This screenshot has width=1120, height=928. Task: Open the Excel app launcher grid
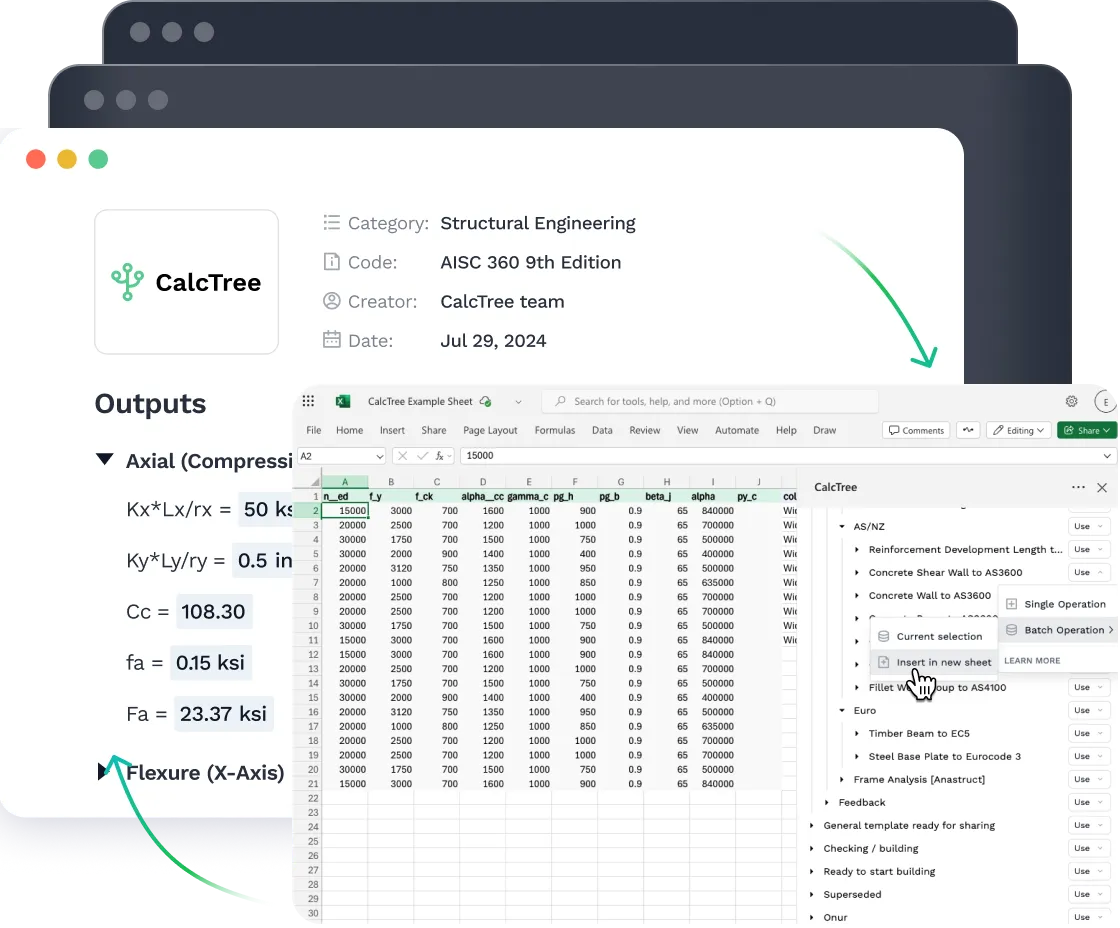[x=309, y=401]
